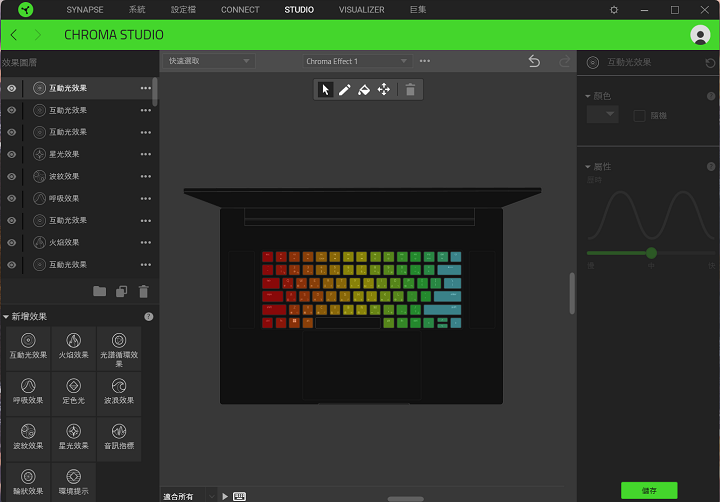Viewport: 720px width, 502px height.
Task: Click the play preview button
Action: pyautogui.click(x=225, y=496)
